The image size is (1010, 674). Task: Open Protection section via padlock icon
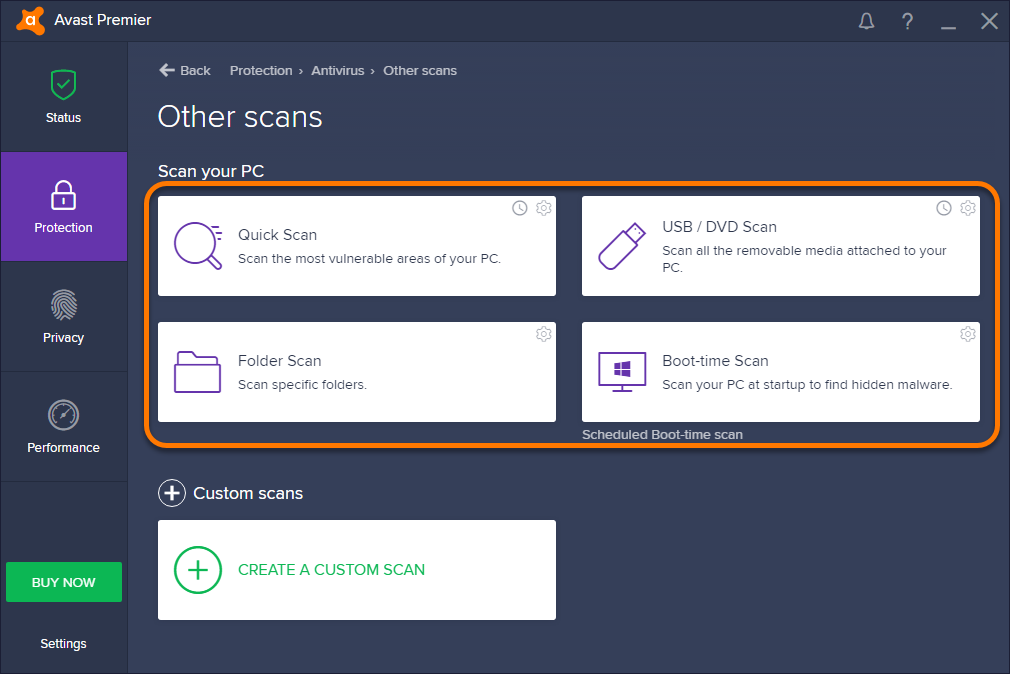tap(63, 194)
